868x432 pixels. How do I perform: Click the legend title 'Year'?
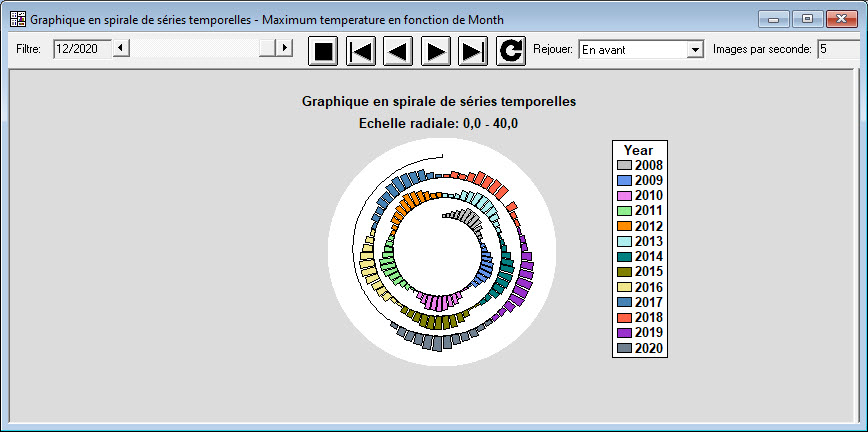tap(638, 150)
